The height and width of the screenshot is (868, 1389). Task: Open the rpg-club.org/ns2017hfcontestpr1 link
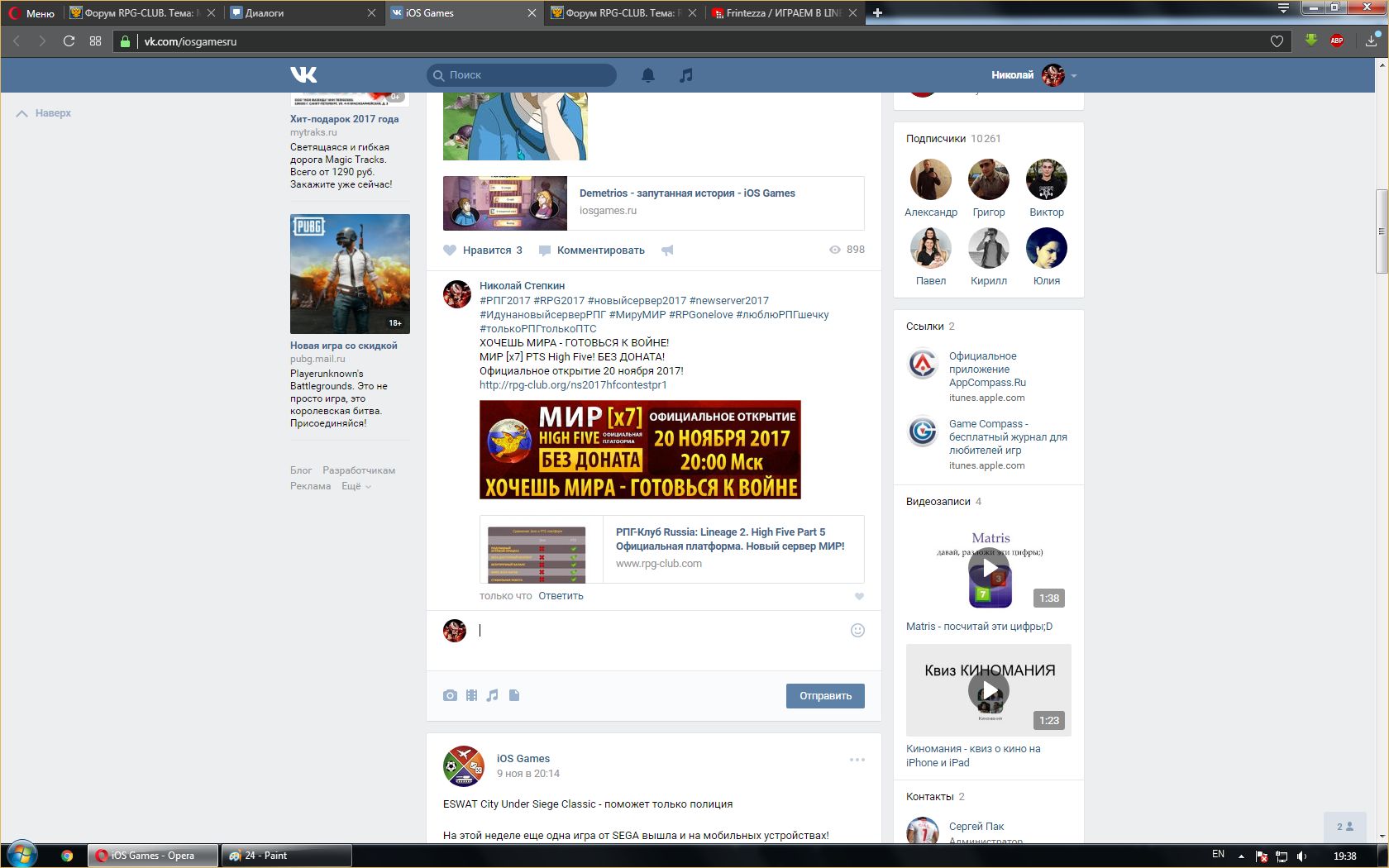click(x=573, y=385)
